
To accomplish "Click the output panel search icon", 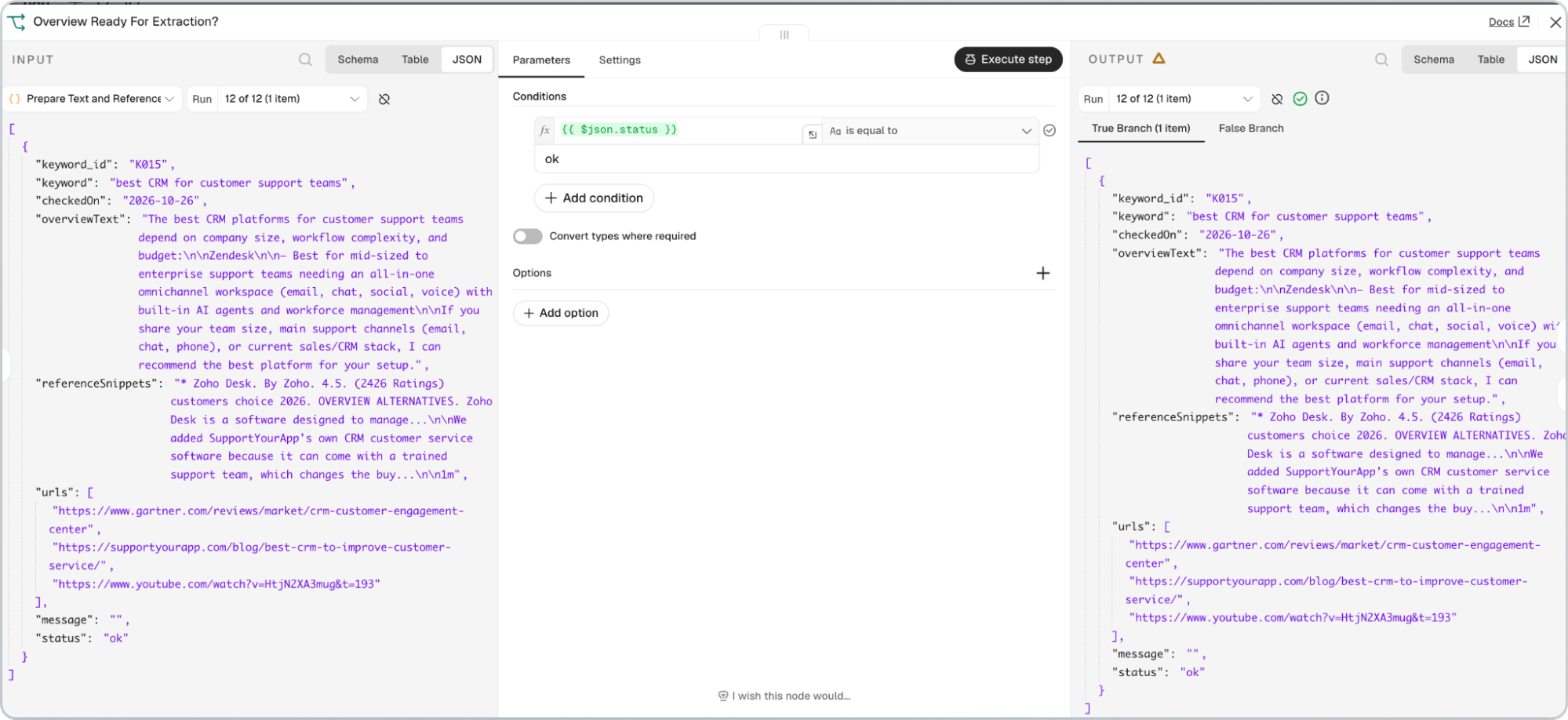I will pos(1381,60).
